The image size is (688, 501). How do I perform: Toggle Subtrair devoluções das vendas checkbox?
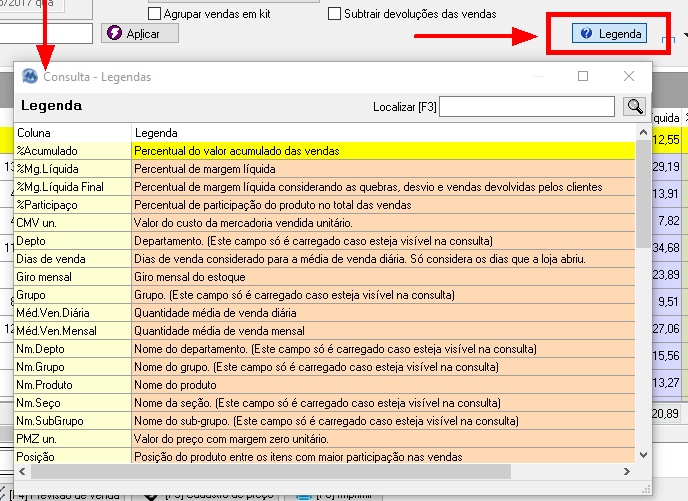pos(334,14)
